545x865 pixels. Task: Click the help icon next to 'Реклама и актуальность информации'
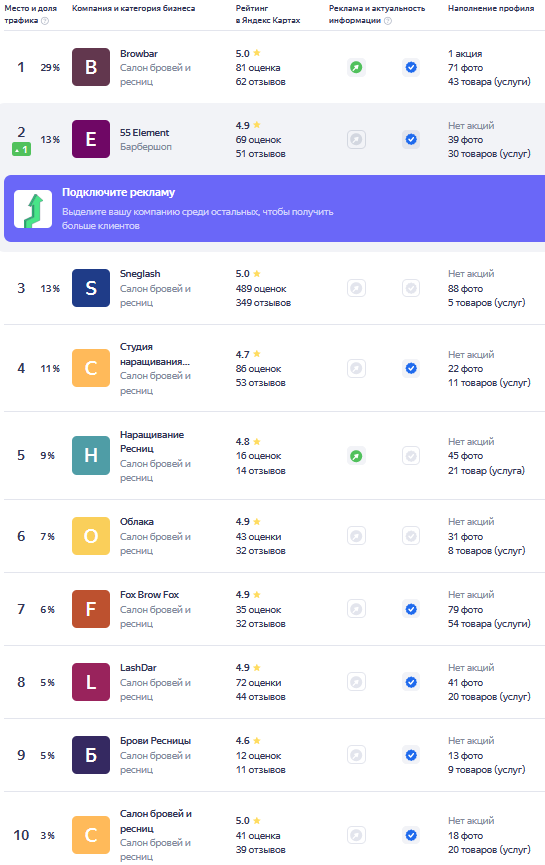(x=388, y=21)
